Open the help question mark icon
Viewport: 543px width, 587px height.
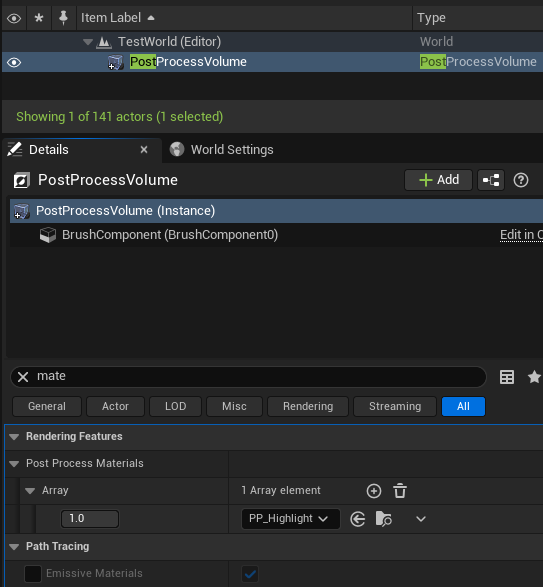(521, 180)
